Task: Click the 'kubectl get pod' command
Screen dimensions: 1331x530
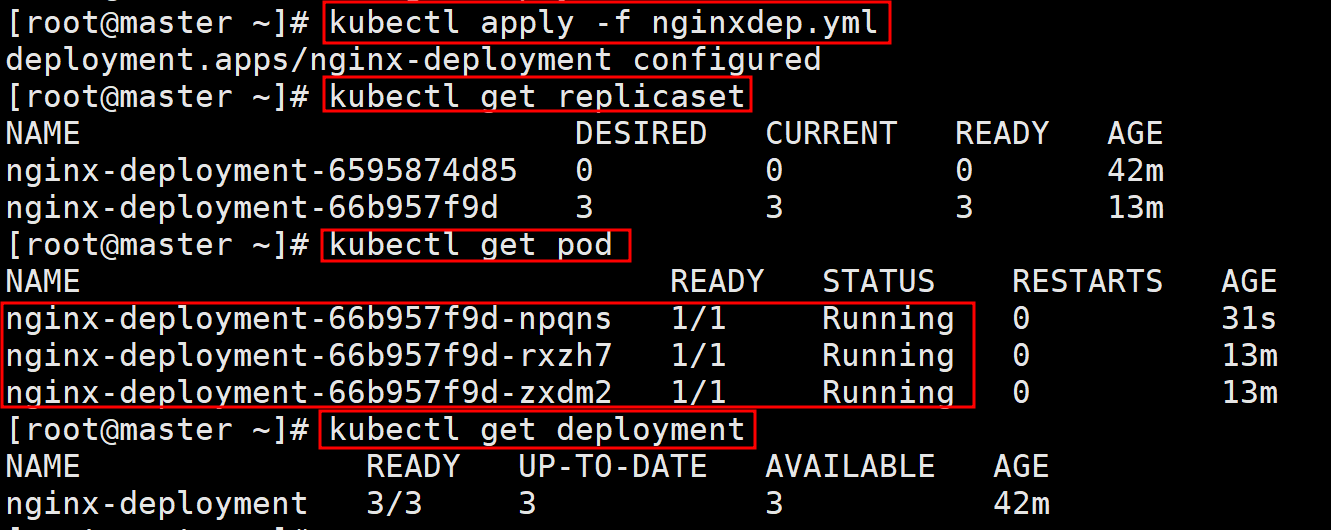Action: (471, 245)
